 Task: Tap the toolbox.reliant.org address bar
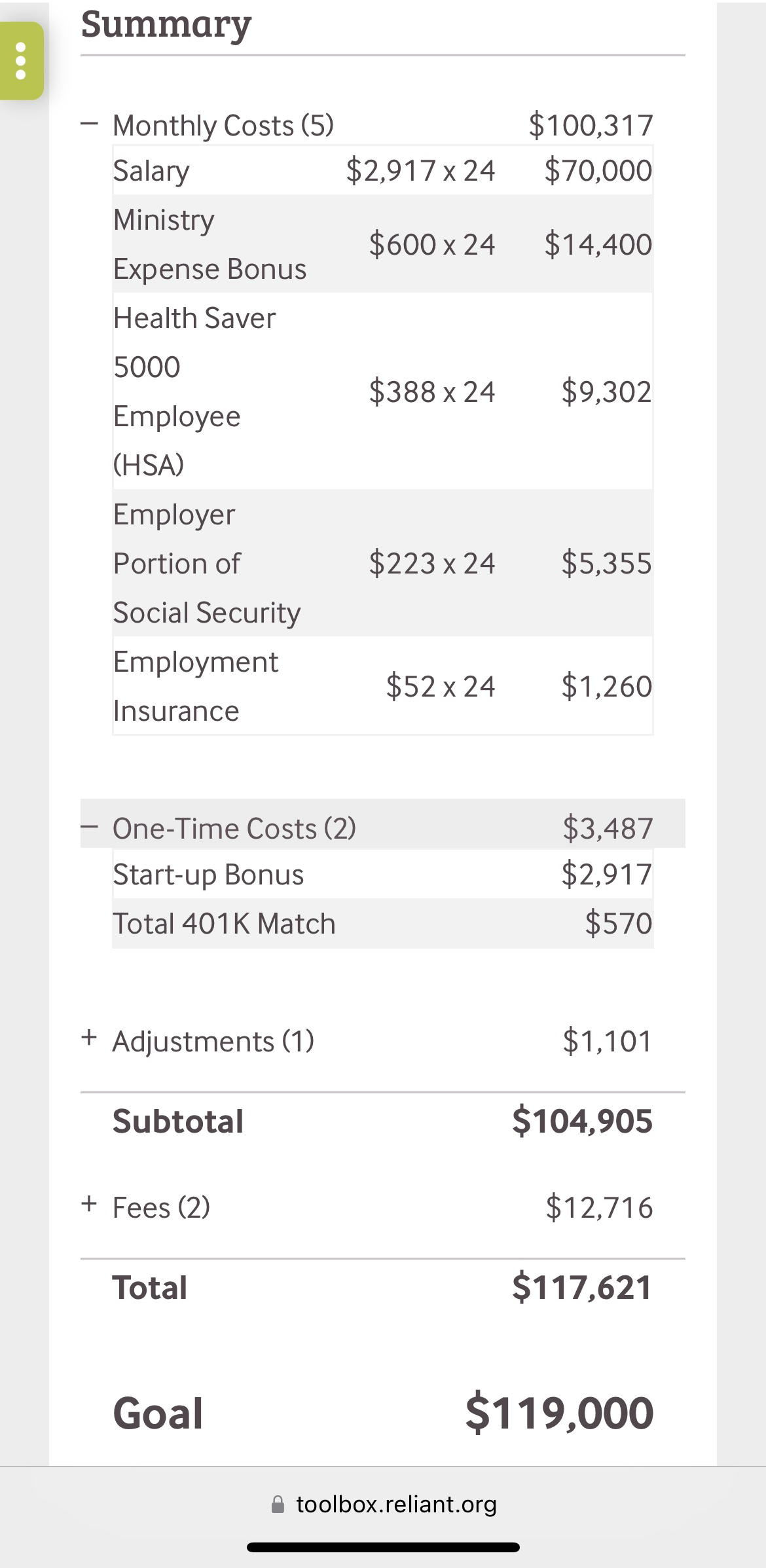396,1504
